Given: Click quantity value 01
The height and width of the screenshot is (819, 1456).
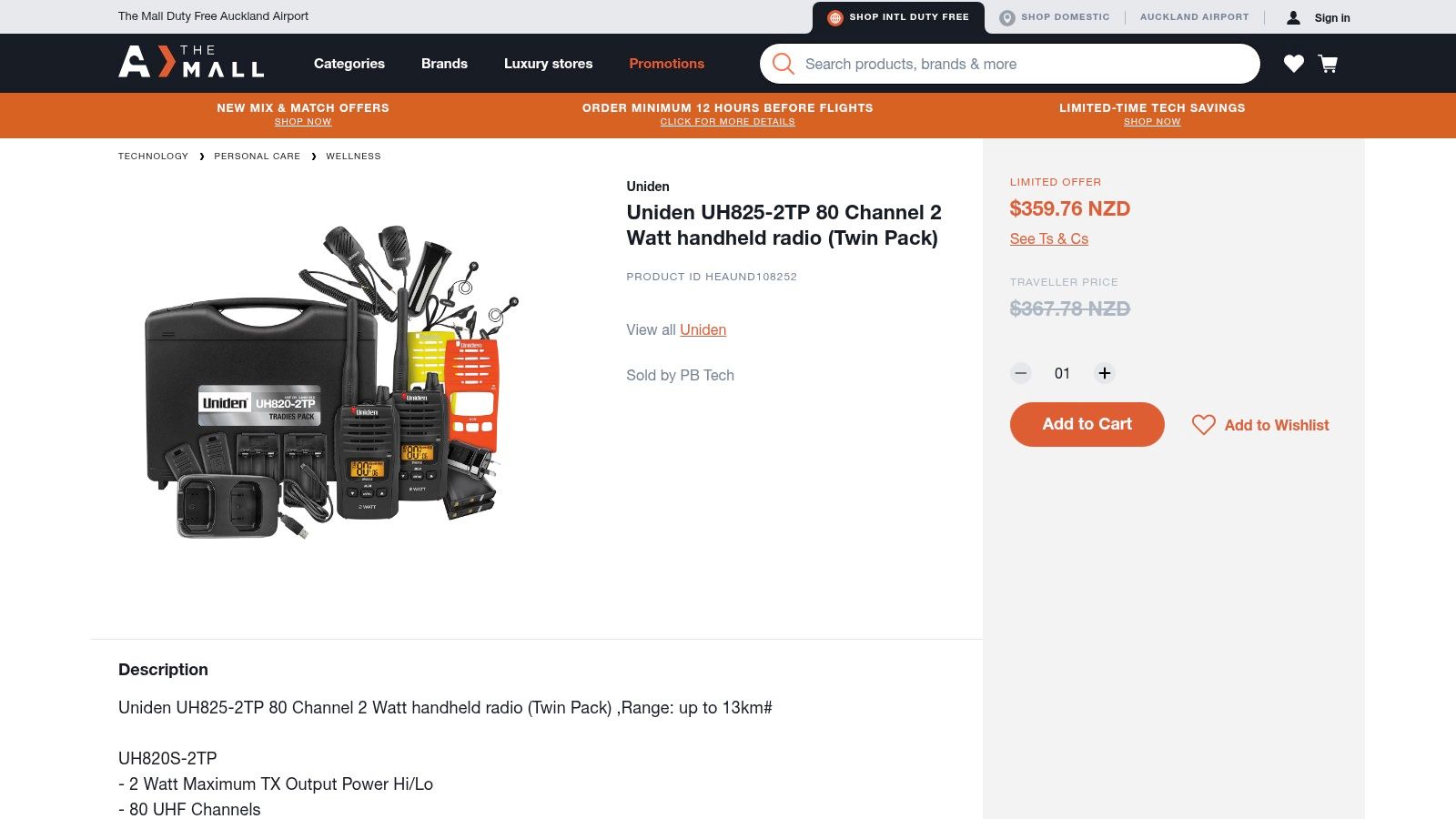Looking at the screenshot, I should (x=1062, y=373).
